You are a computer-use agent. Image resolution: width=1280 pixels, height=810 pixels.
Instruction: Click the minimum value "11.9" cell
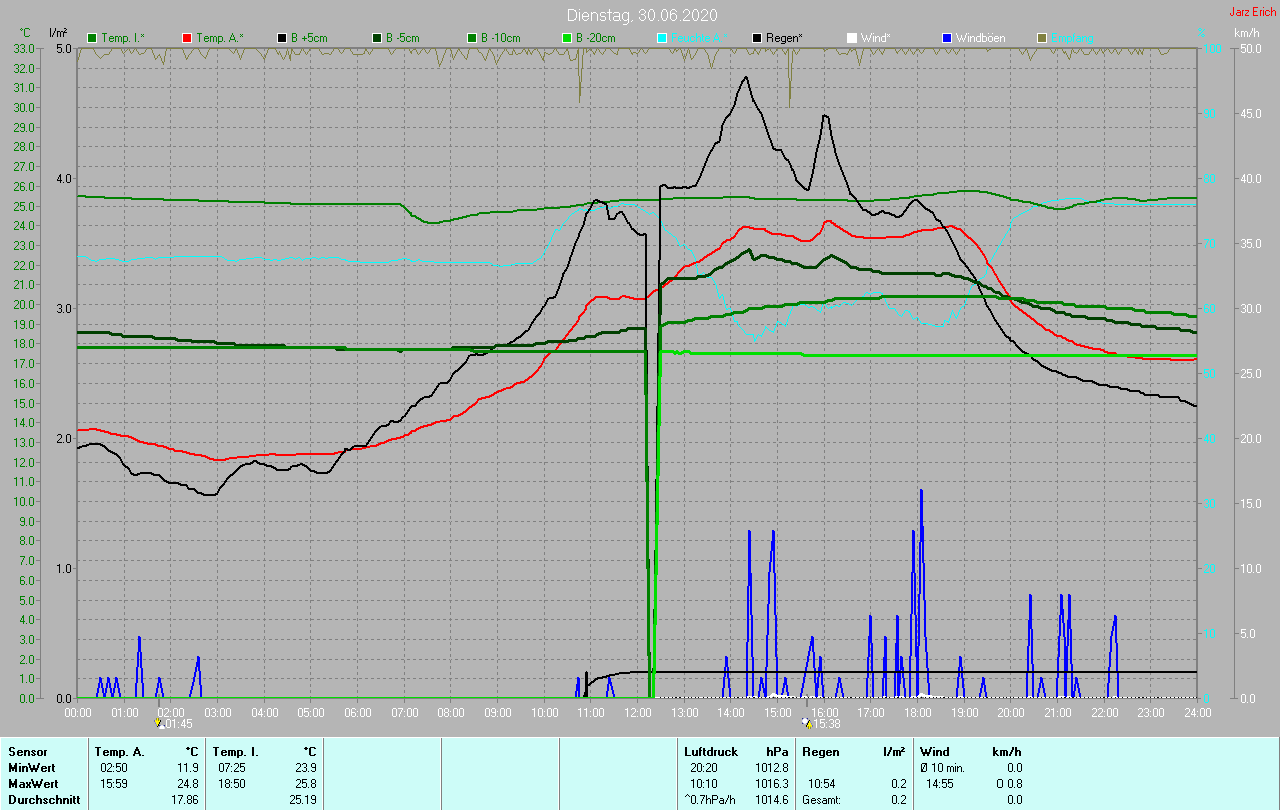click(187, 767)
